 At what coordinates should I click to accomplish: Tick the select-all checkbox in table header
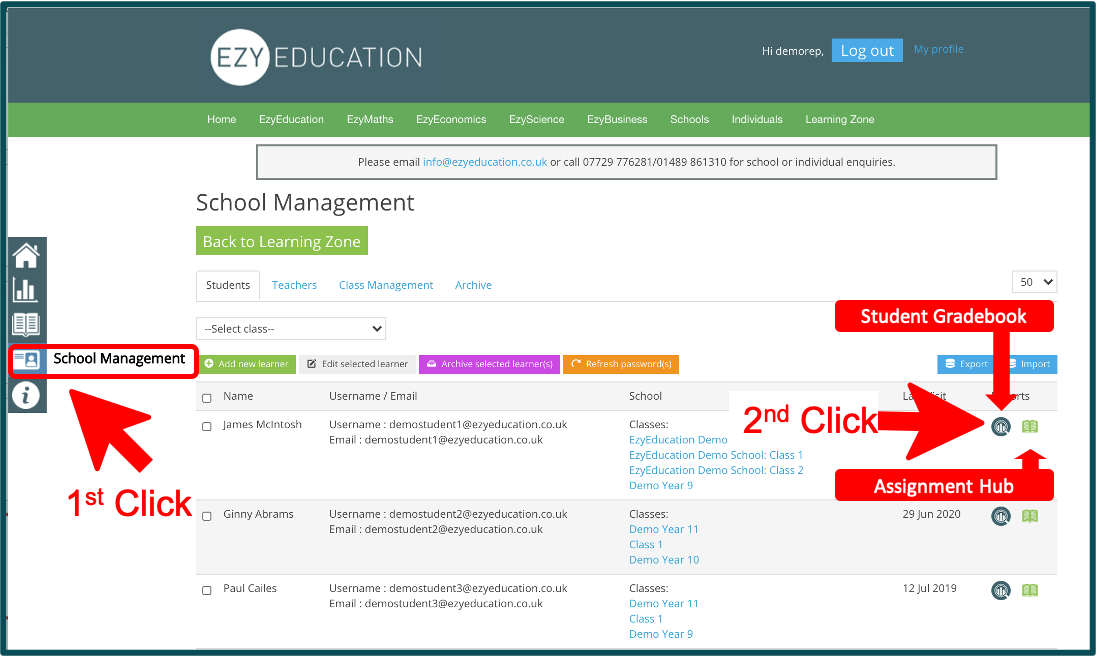point(207,398)
